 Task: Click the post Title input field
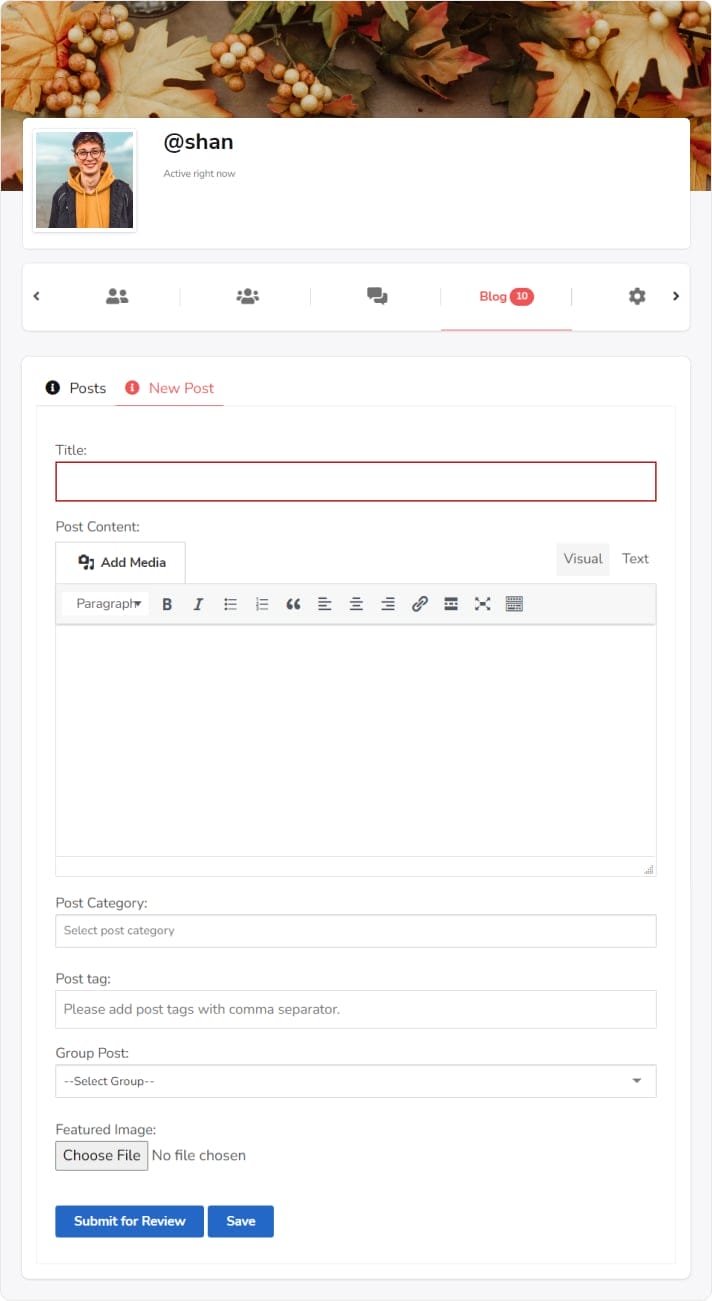[x=356, y=481]
